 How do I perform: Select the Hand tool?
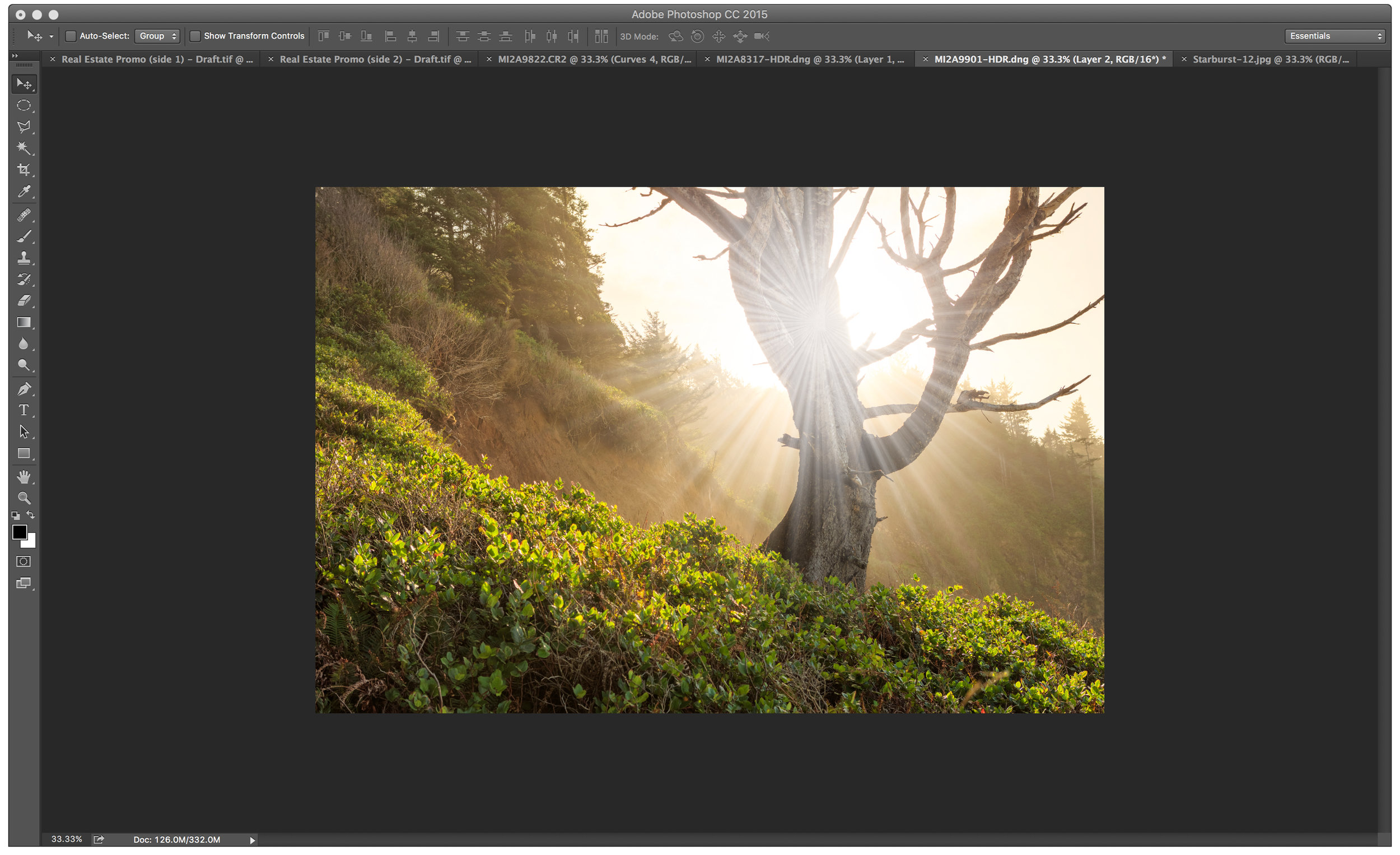tap(24, 477)
